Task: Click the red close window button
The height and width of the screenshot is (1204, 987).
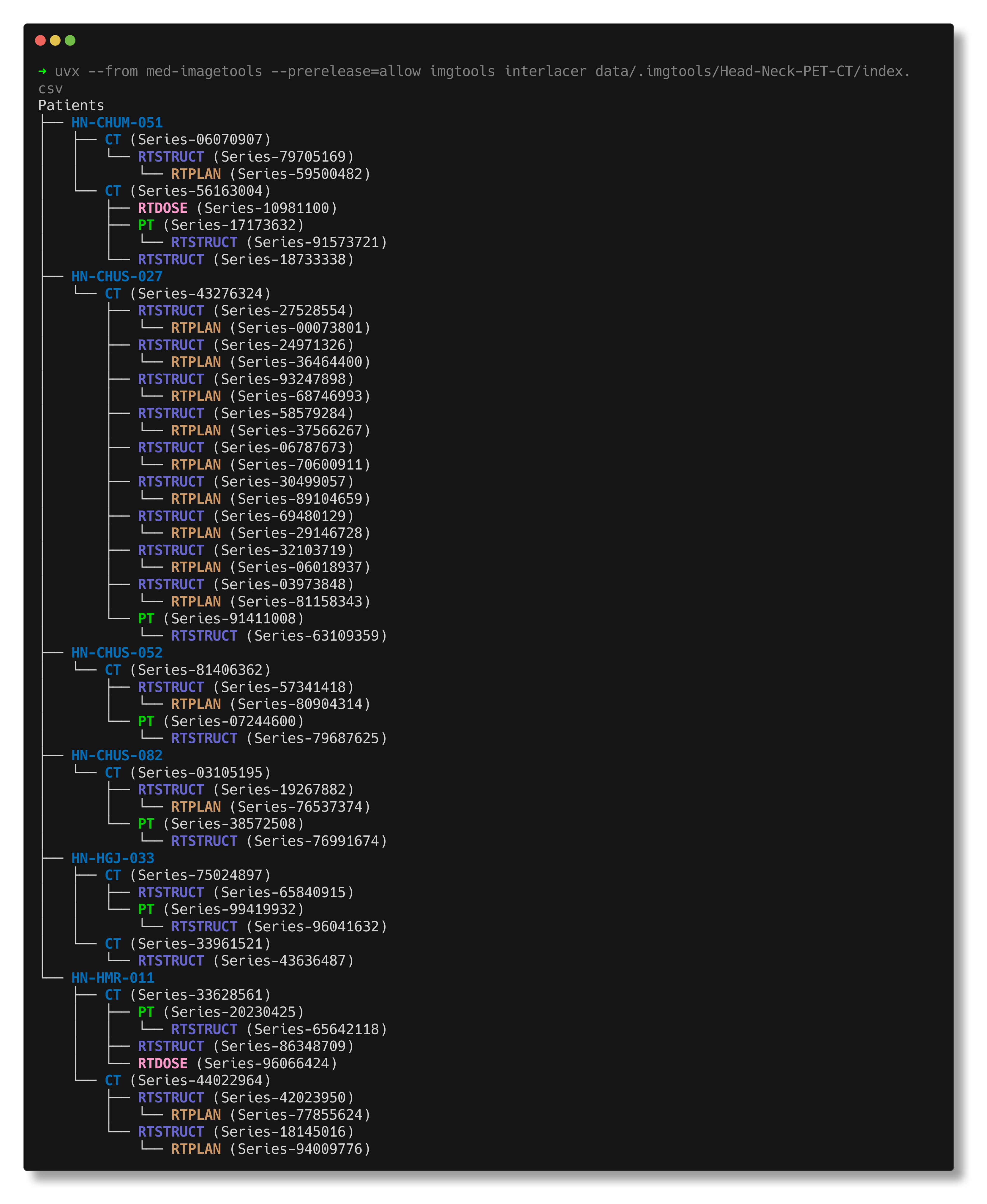Action: [40, 40]
